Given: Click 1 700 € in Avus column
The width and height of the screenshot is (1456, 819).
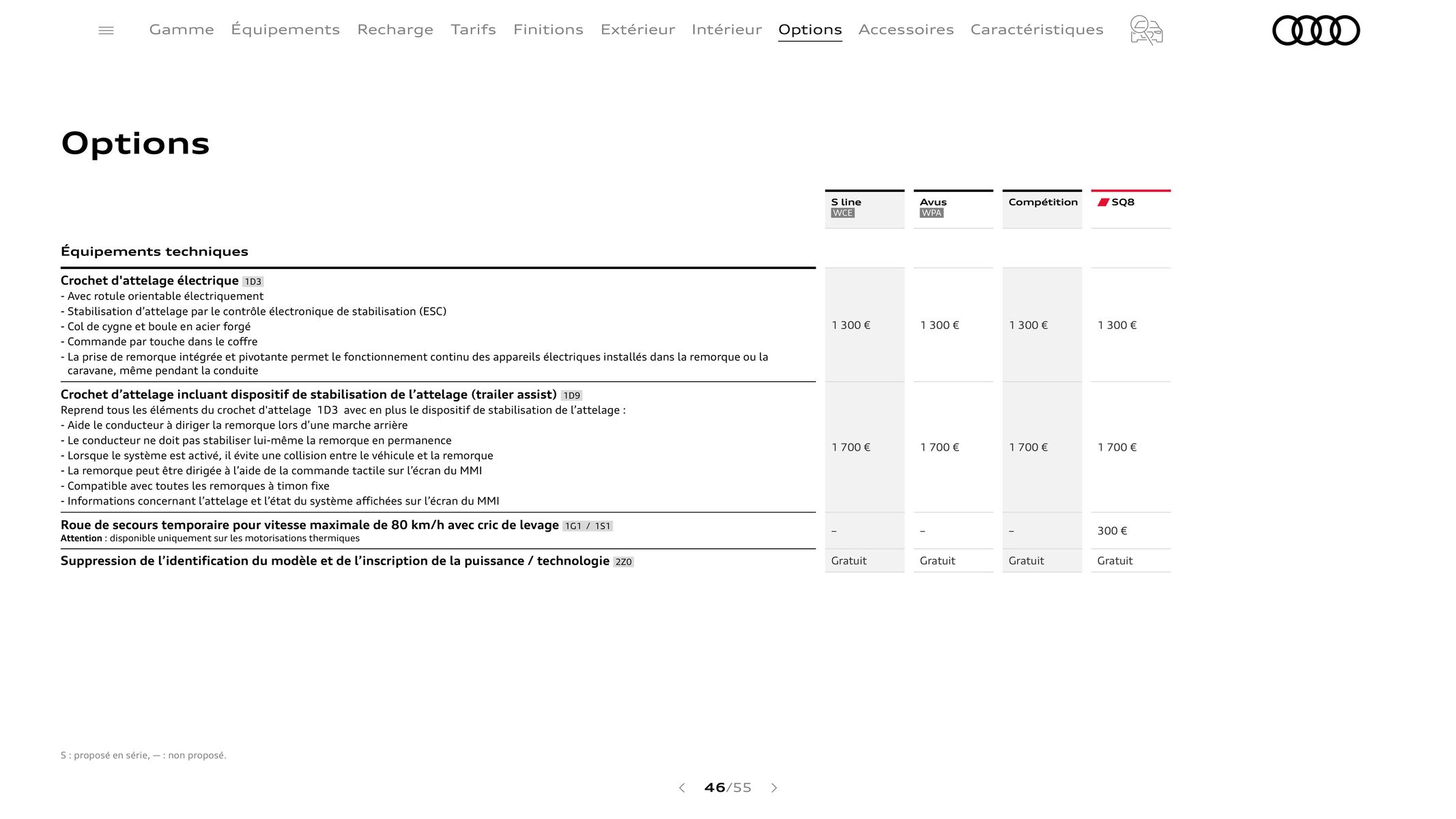Looking at the screenshot, I should tap(939, 448).
